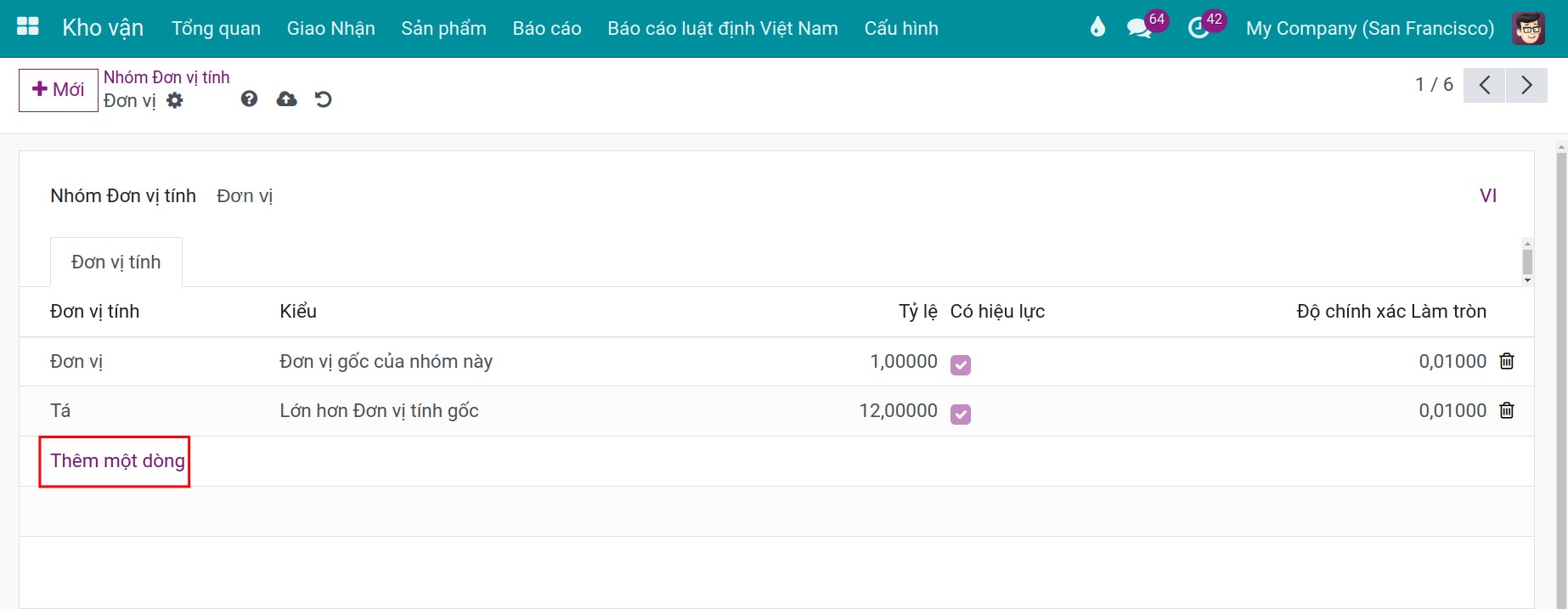Click the Mới button

tap(59, 90)
